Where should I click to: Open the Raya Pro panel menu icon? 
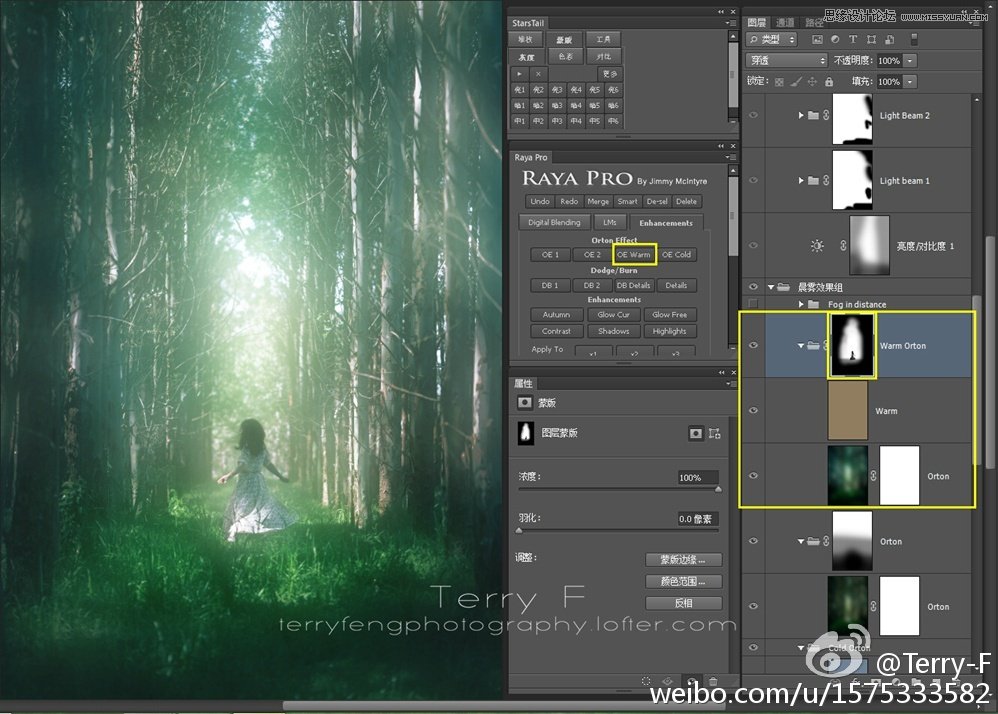click(729, 157)
